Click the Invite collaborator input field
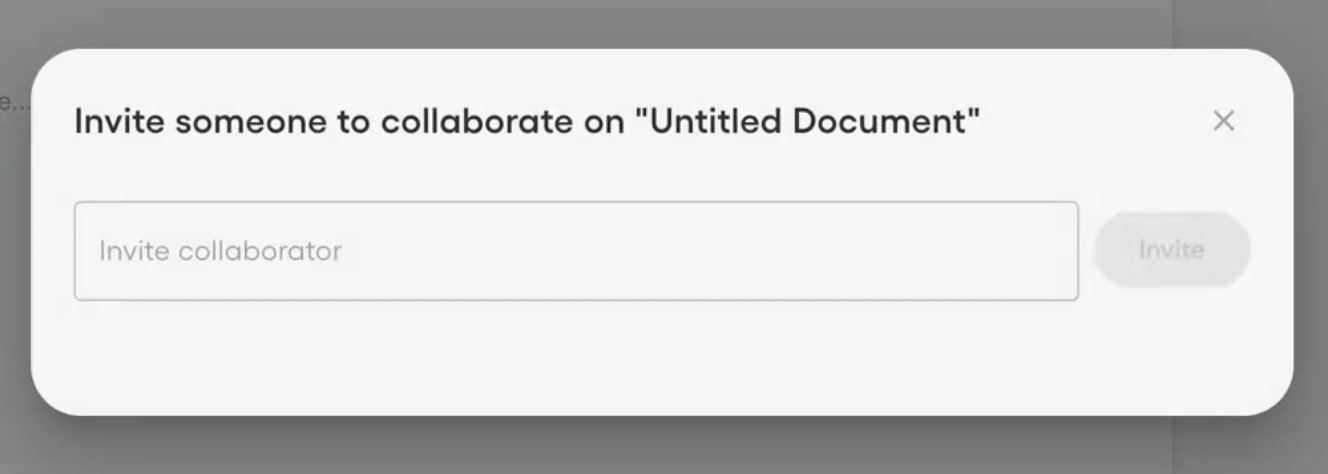This screenshot has height=474, width=1328. point(576,251)
